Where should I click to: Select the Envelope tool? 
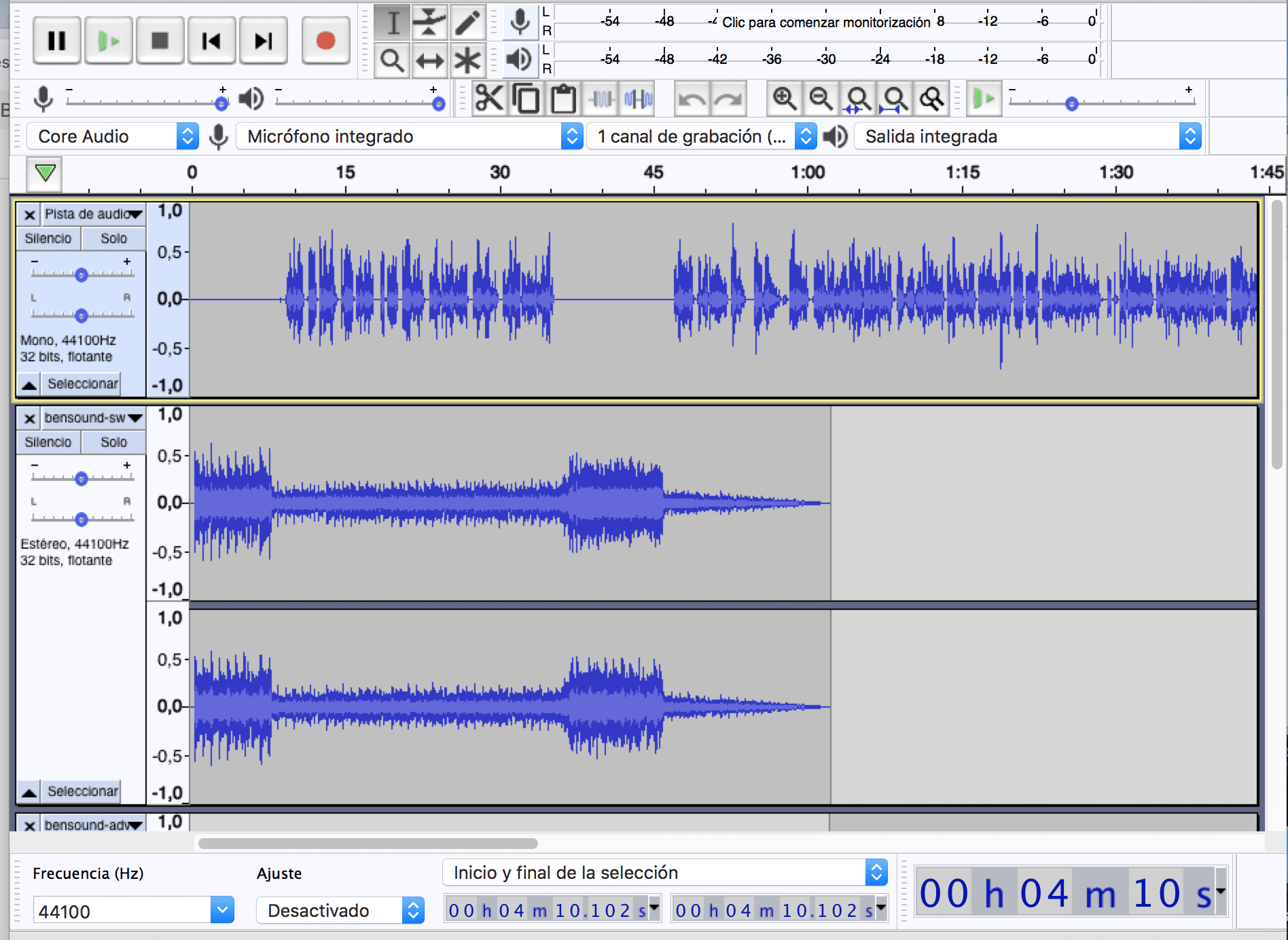[429, 22]
